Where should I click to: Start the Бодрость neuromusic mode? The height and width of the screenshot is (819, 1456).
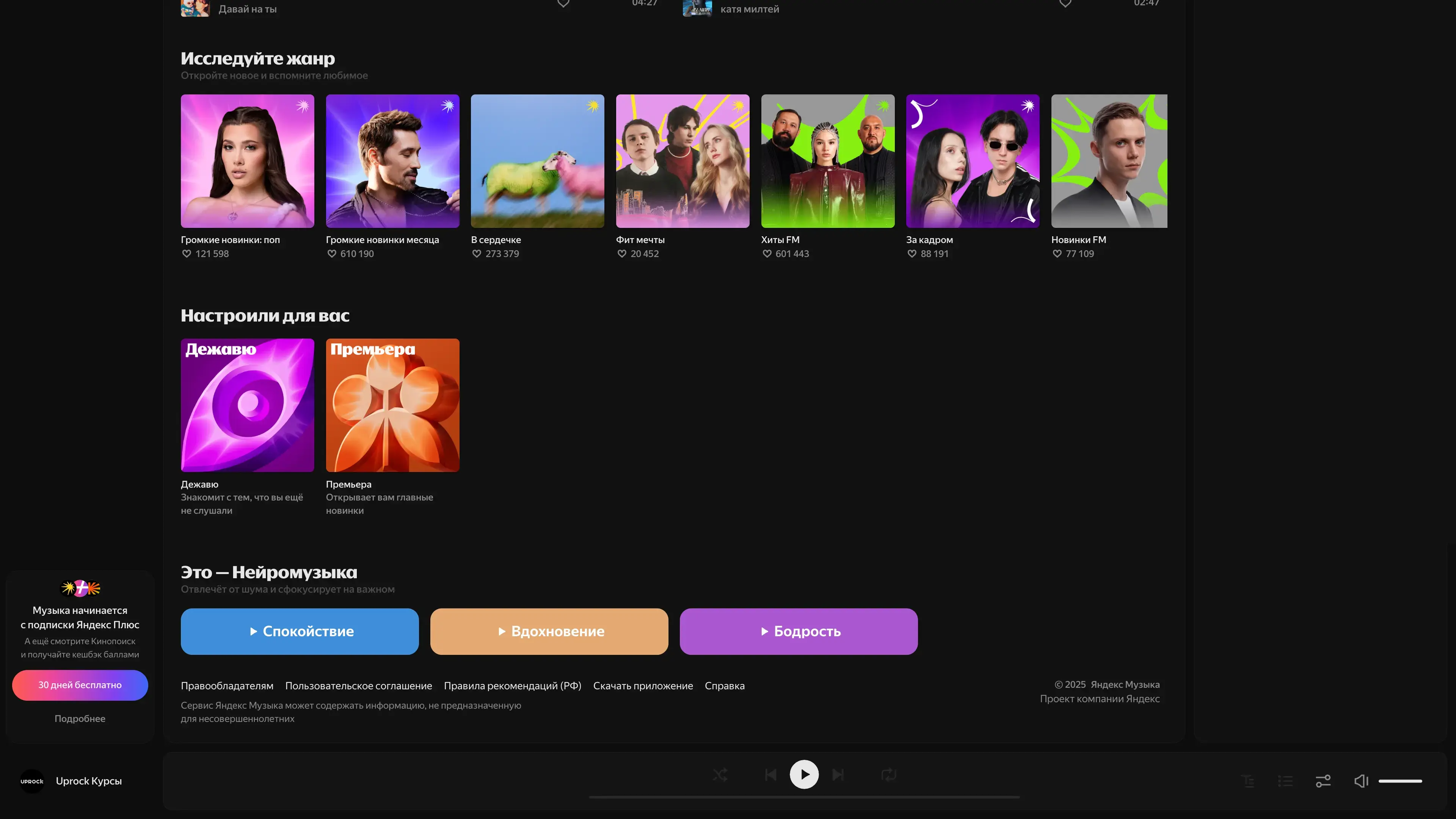pos(798,631)
